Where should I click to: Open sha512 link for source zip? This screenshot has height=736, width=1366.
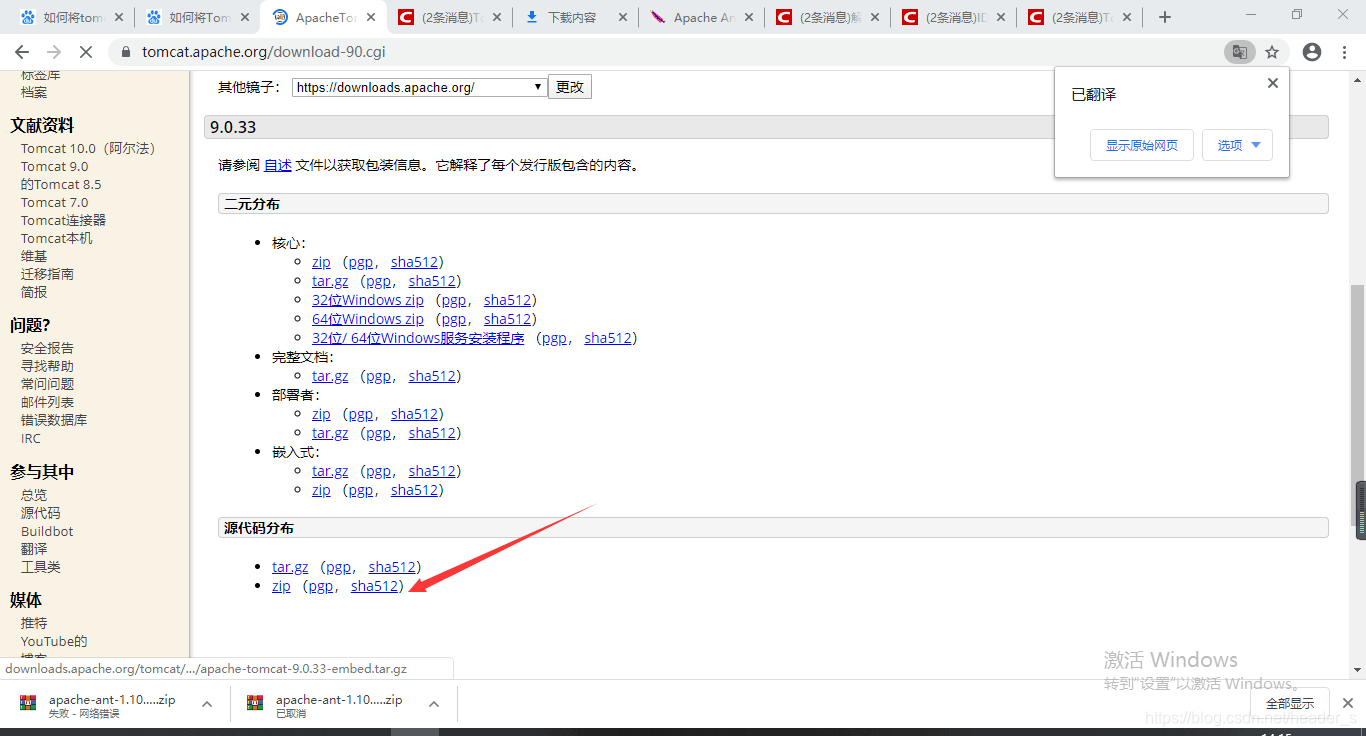pyautogui.click(x=375, y=586)
